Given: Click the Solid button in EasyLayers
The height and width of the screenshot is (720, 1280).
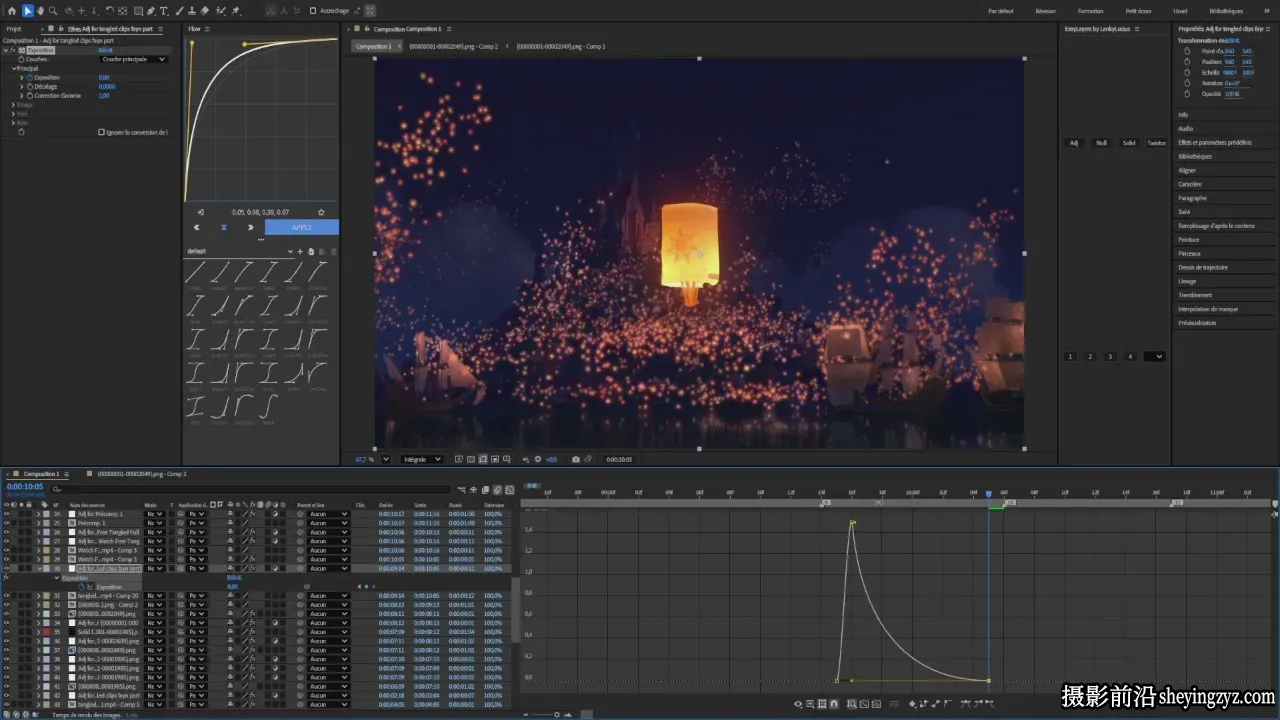Looking at the screenshot, I should point(1129,143).
